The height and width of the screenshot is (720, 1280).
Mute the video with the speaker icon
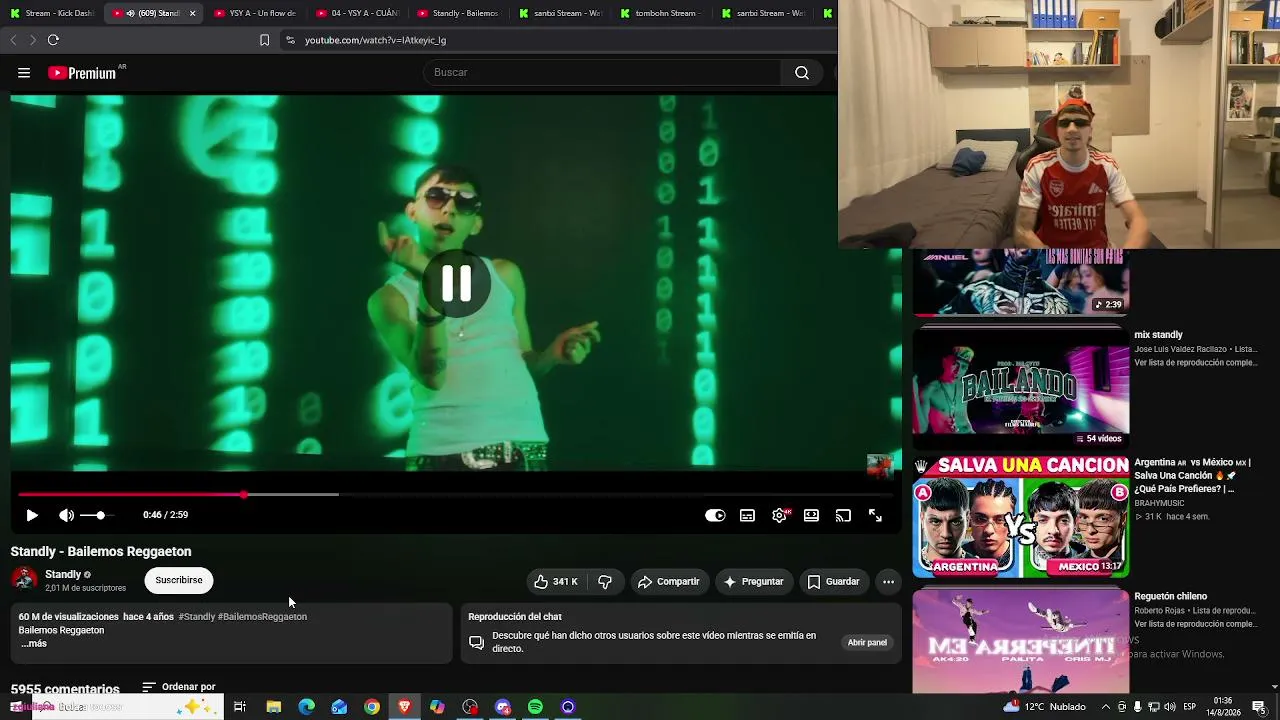[x=66, y=515]
